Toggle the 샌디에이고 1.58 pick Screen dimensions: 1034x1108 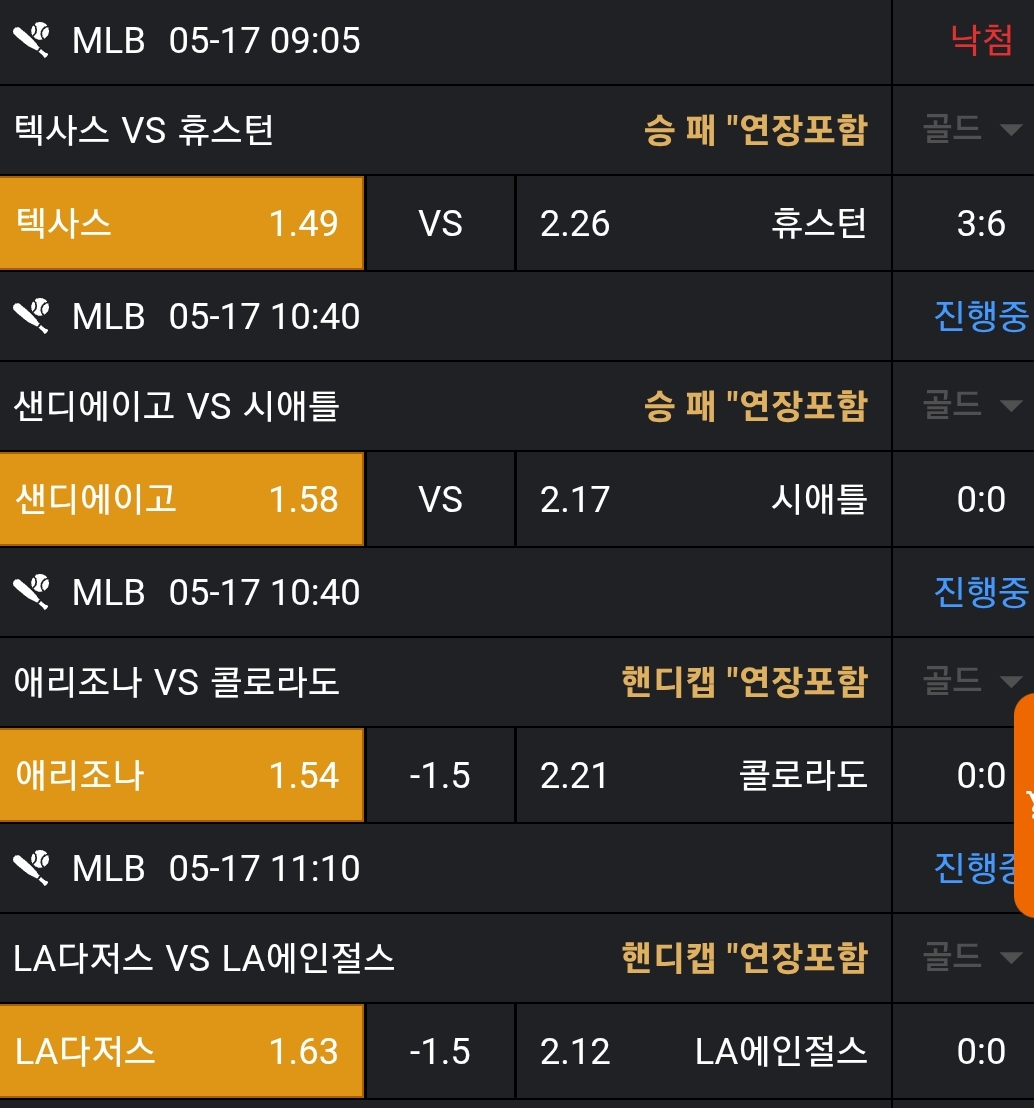(x=181, y=499)
